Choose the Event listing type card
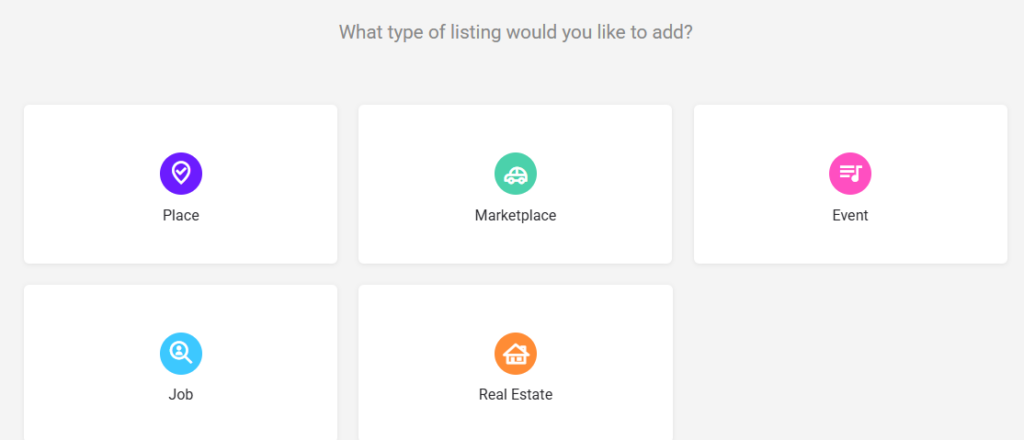 (850, 184)
